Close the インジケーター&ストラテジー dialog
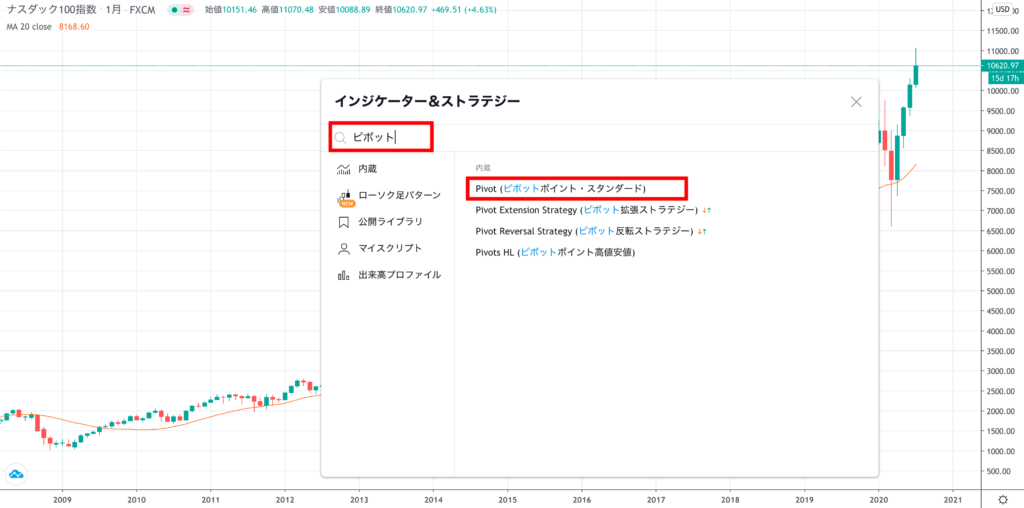Screen dimensions: 1024x508 [x=856, y=101]
